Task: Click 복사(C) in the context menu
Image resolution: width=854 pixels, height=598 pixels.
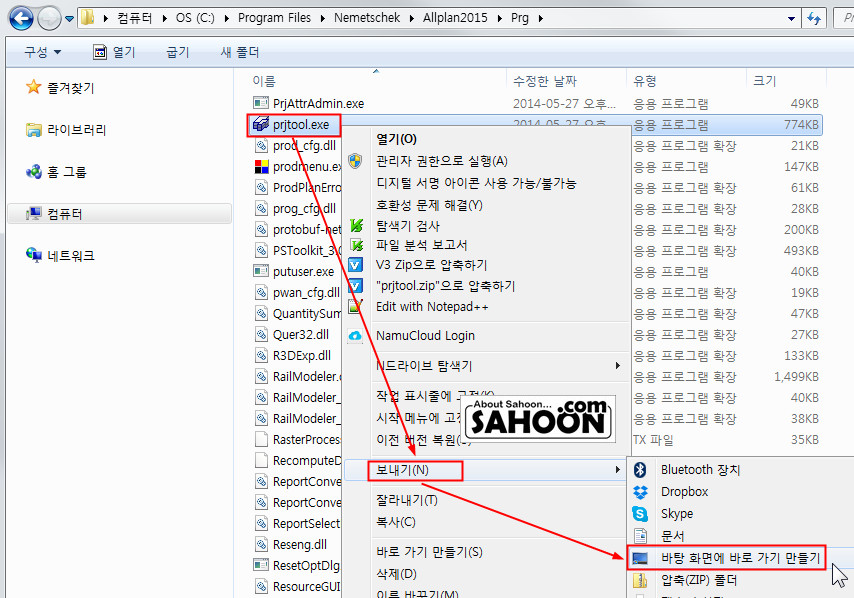Action: pos(396,522)
